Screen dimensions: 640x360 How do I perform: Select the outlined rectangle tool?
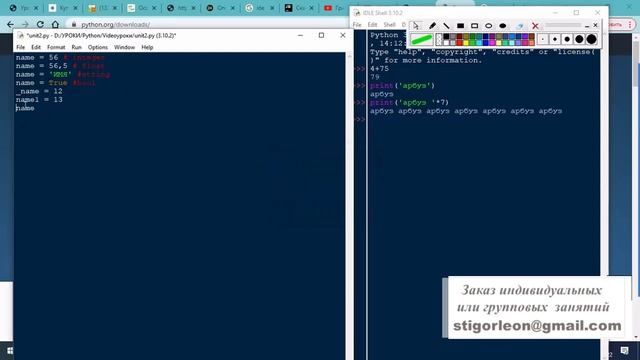474,26
